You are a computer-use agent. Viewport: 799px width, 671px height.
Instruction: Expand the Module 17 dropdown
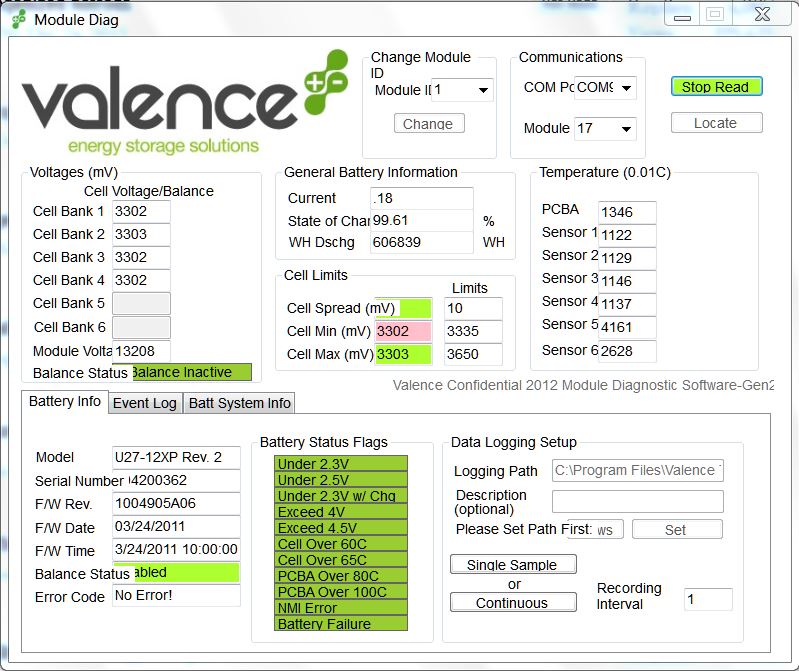(626, 128)
